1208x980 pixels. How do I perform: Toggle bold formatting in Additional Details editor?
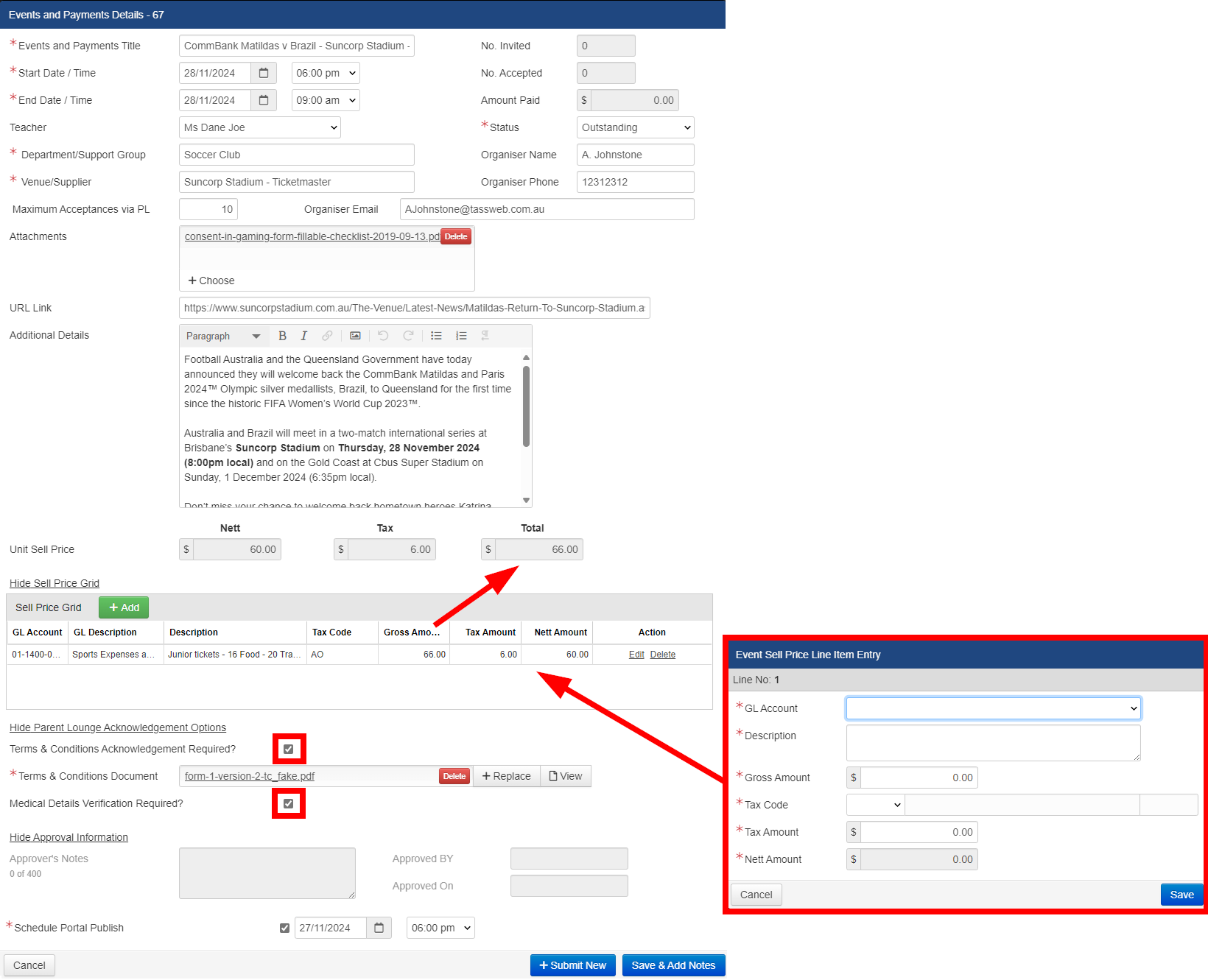[x=282, y=336]
